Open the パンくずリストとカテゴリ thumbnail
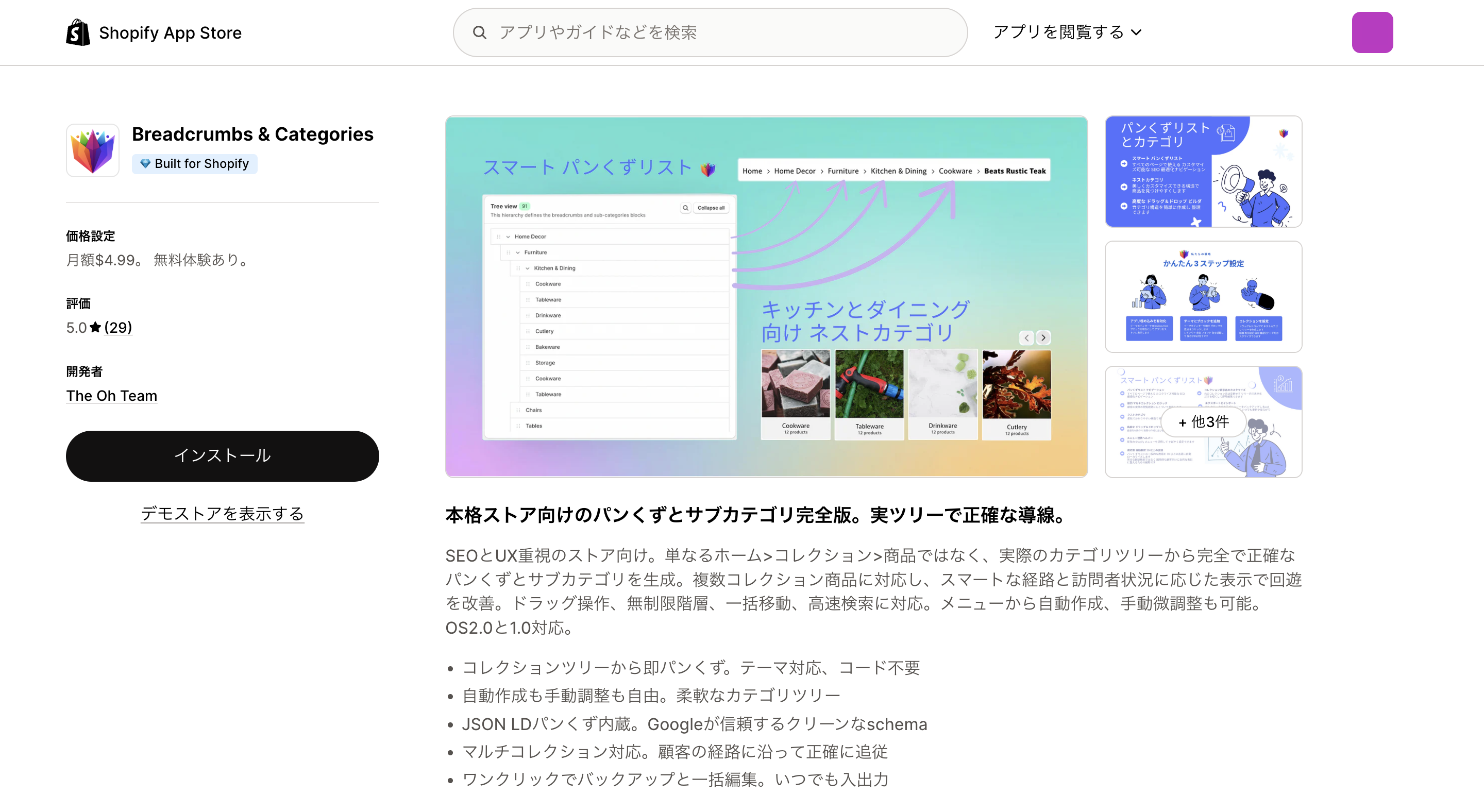The width and height of the screenshot is (1484, 812). (x=1203, y=172)
